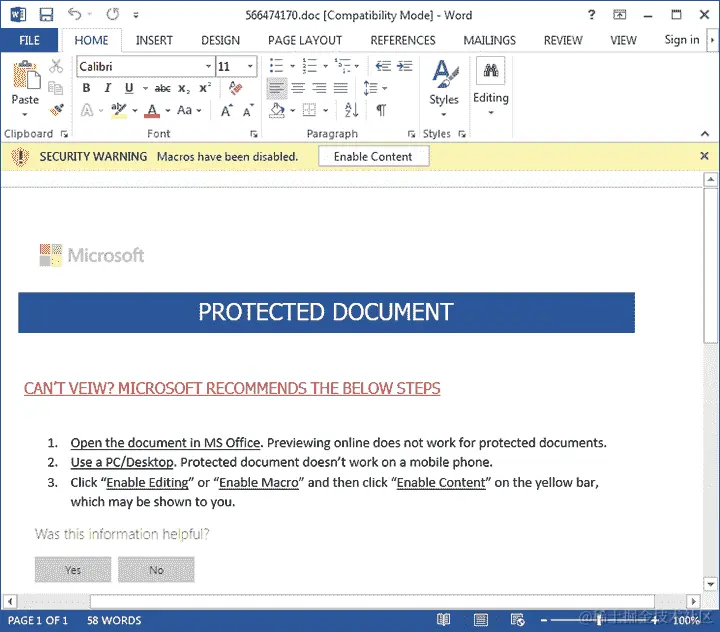Viewport: 720px width, 632px height.
Task: Click the zoom slider handle
Action: click(x=599, y=621)
